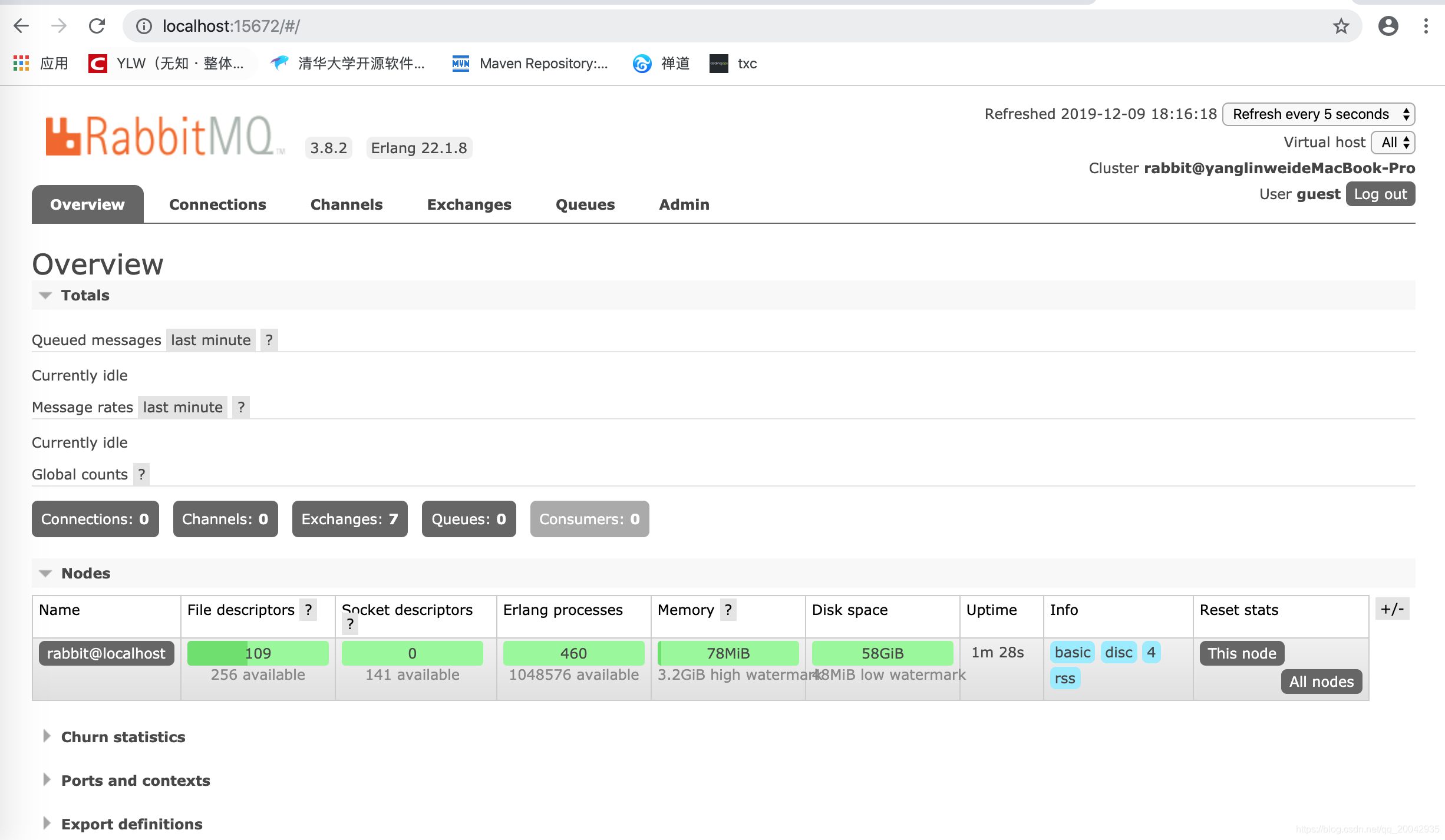The image size is (1445, 840).
Task: Open the Chrome profile avatar icon
Action: click(1388, 26)
